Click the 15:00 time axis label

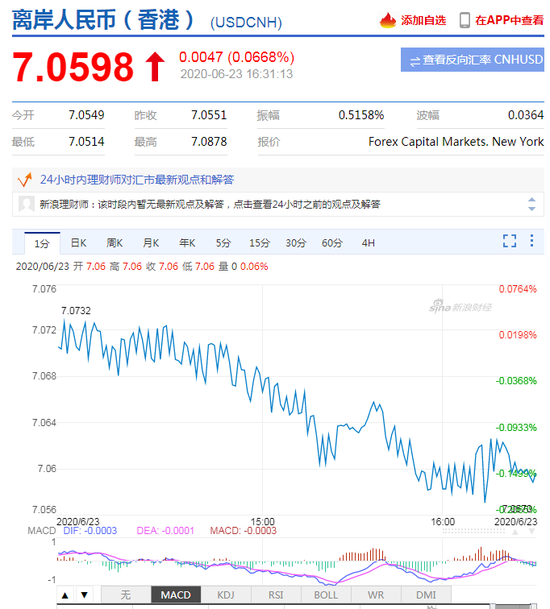(263, 521)
